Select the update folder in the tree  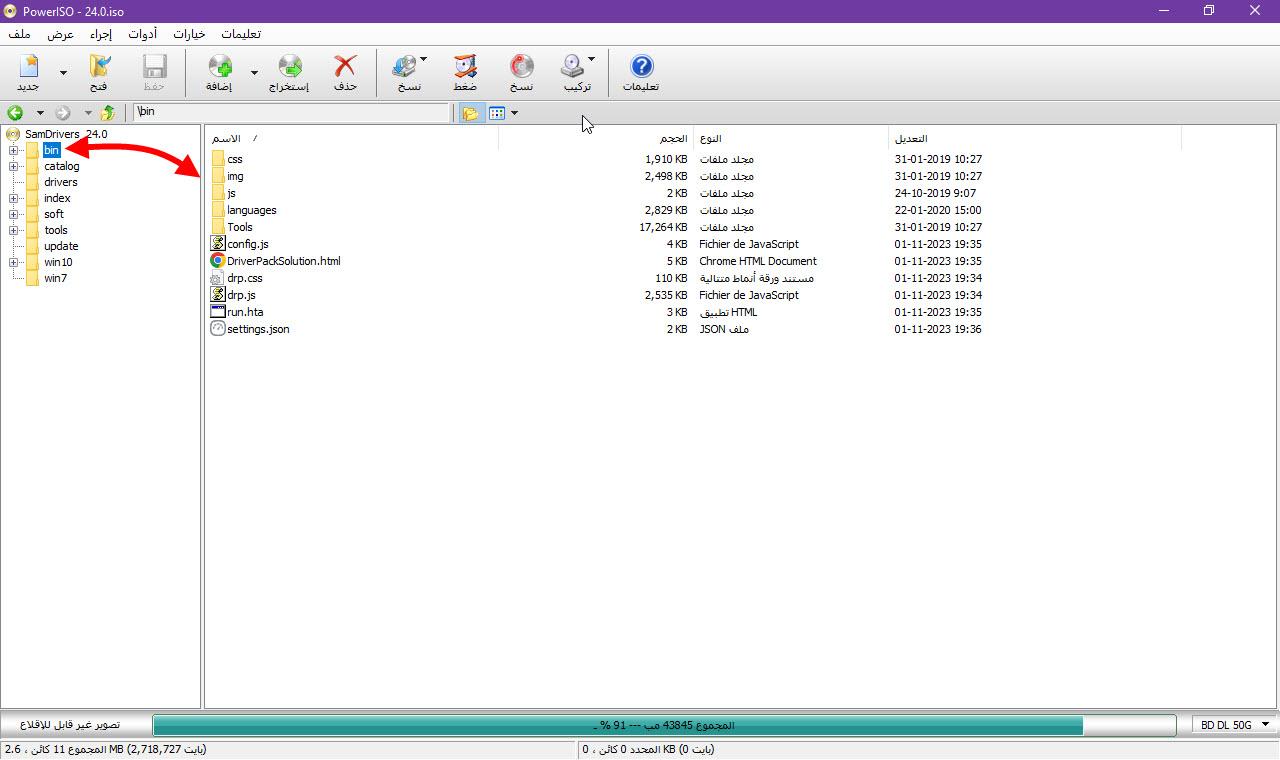tap(61, 246)
